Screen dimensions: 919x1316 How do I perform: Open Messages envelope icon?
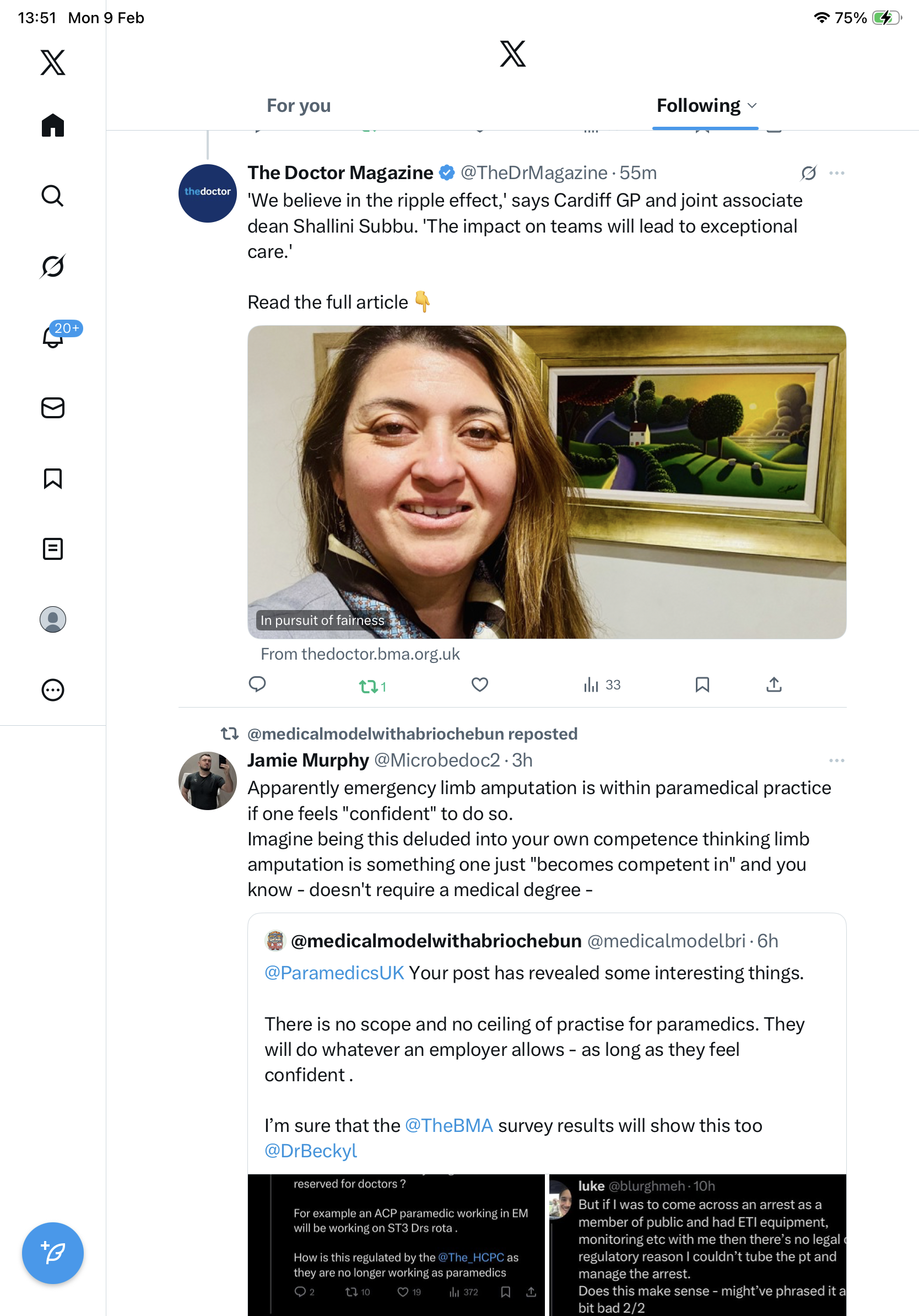[53, 408]
